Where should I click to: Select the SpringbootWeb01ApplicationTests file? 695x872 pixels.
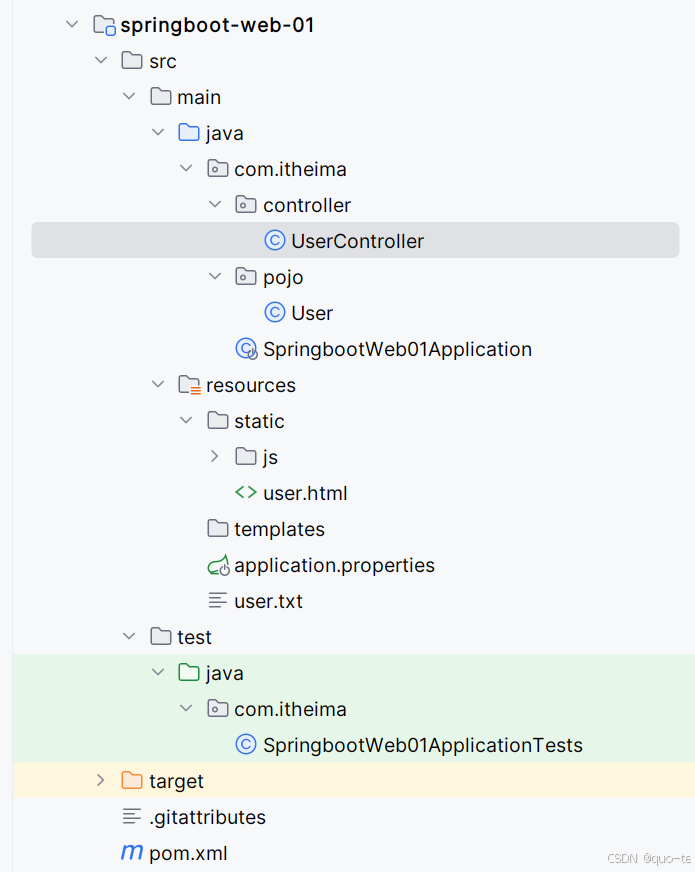click(422, 745)
